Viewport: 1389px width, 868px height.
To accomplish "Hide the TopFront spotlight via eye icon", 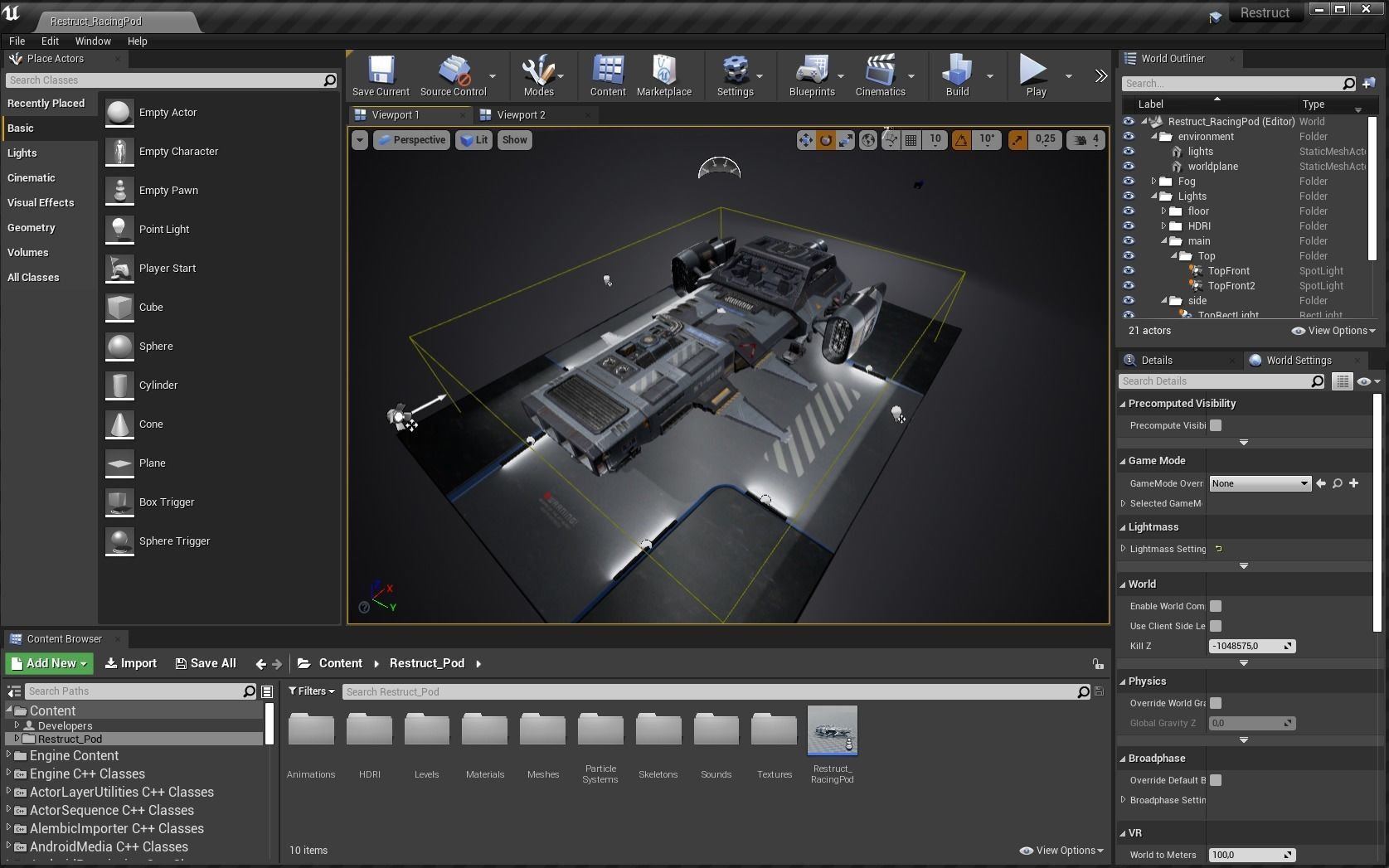I will point(1129,271).
